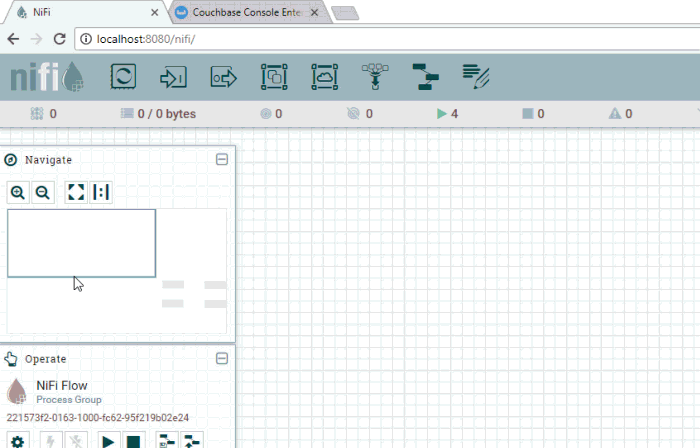
Task: Click the zoom in magnifier button
Action: [18, 192]
